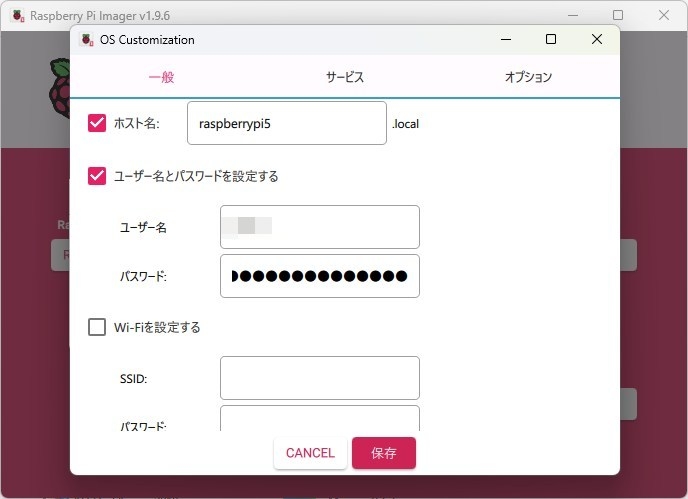This screenshot has height=499, width=688.
Task: Focus the hostname field containing raspberrypi5
Action: pos(286,123)
